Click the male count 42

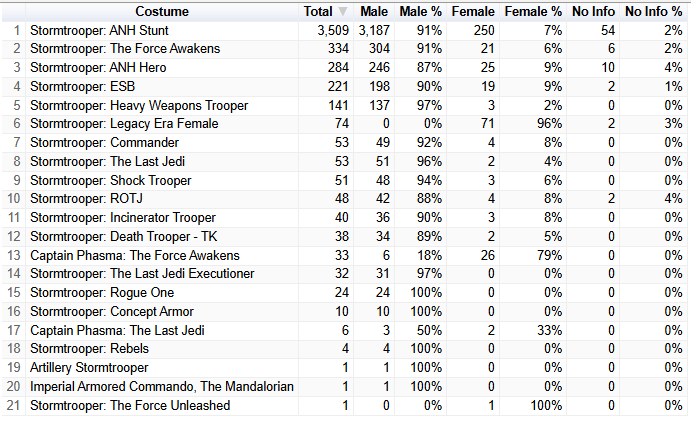[383, 199]
